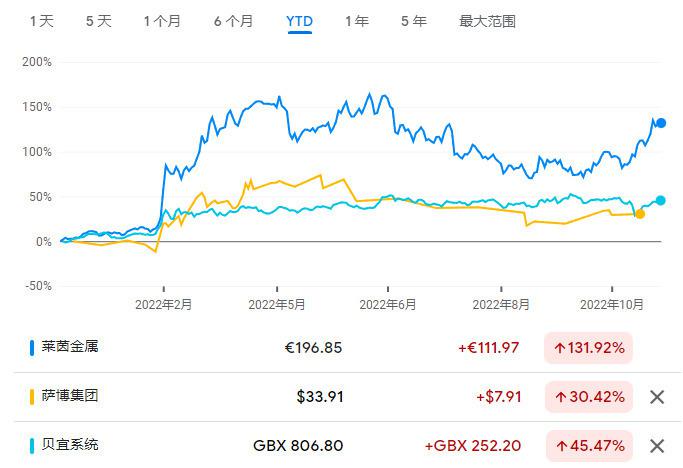Screen dimensions: 683x468
Task: Show the 5年 range chart
Action: point(413,21)
